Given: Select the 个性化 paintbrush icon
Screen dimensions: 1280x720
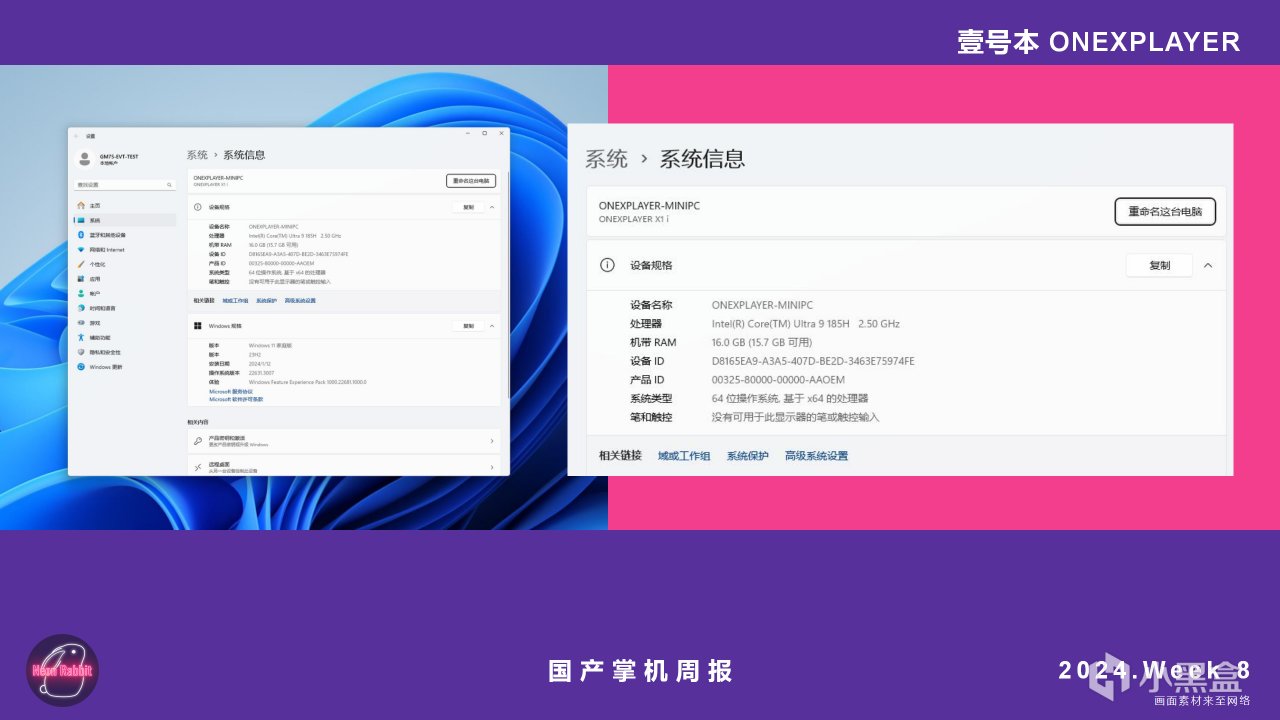Looking at the screenshot, I should [x=81, y=264].
